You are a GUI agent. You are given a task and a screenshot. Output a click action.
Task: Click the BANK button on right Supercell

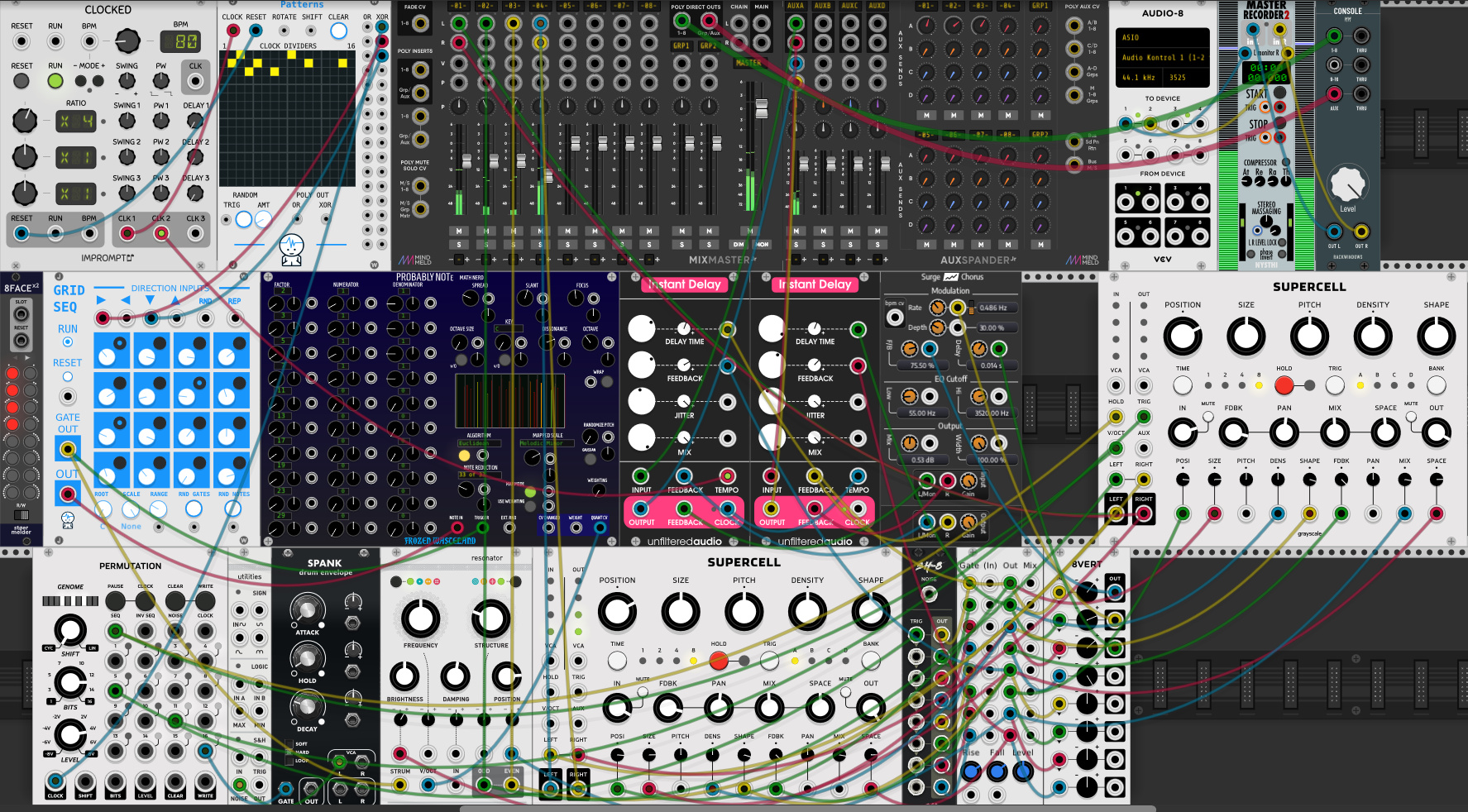click(x=1437, y=385)
